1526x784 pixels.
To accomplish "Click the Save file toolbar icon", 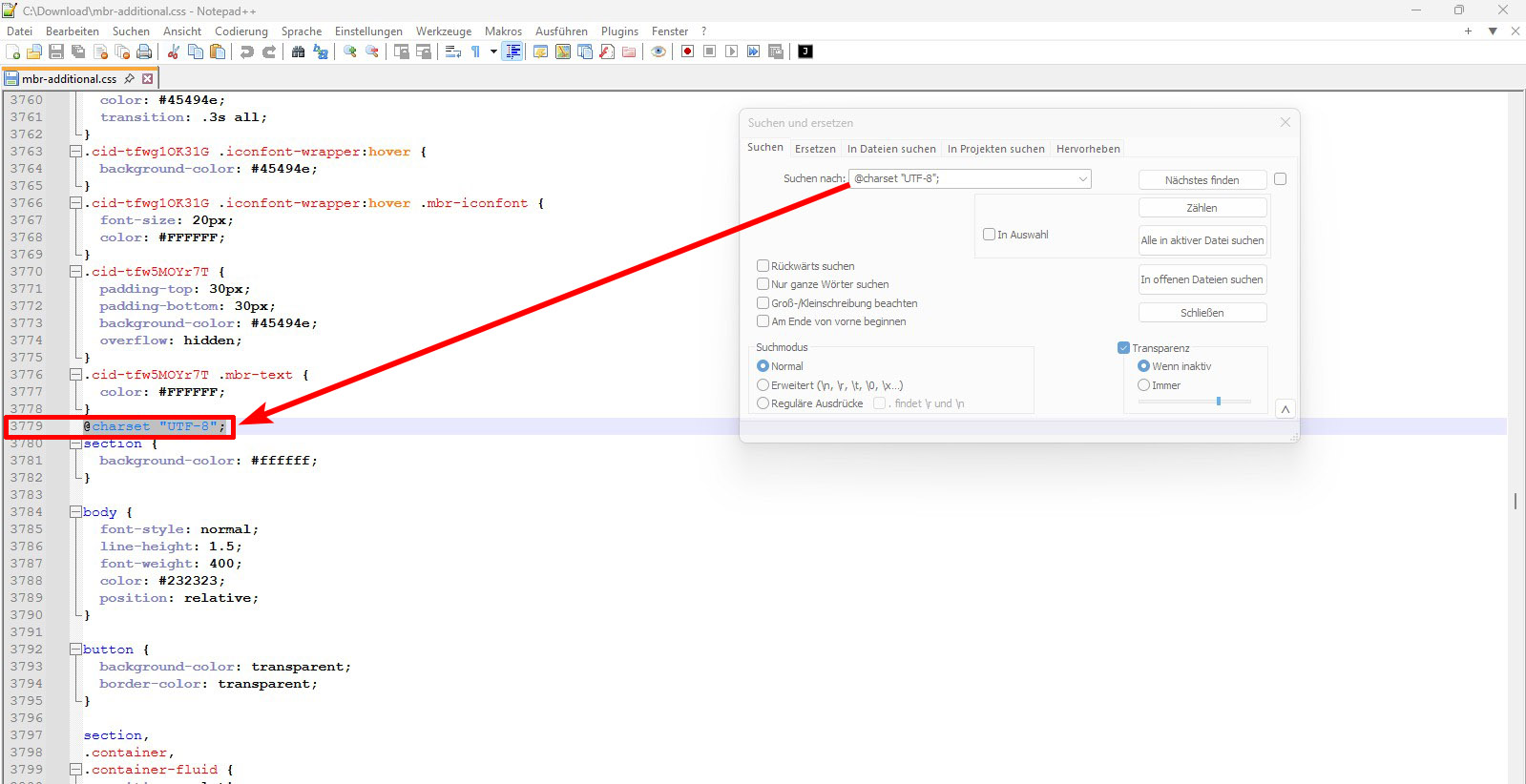I will tap(56, 52).
